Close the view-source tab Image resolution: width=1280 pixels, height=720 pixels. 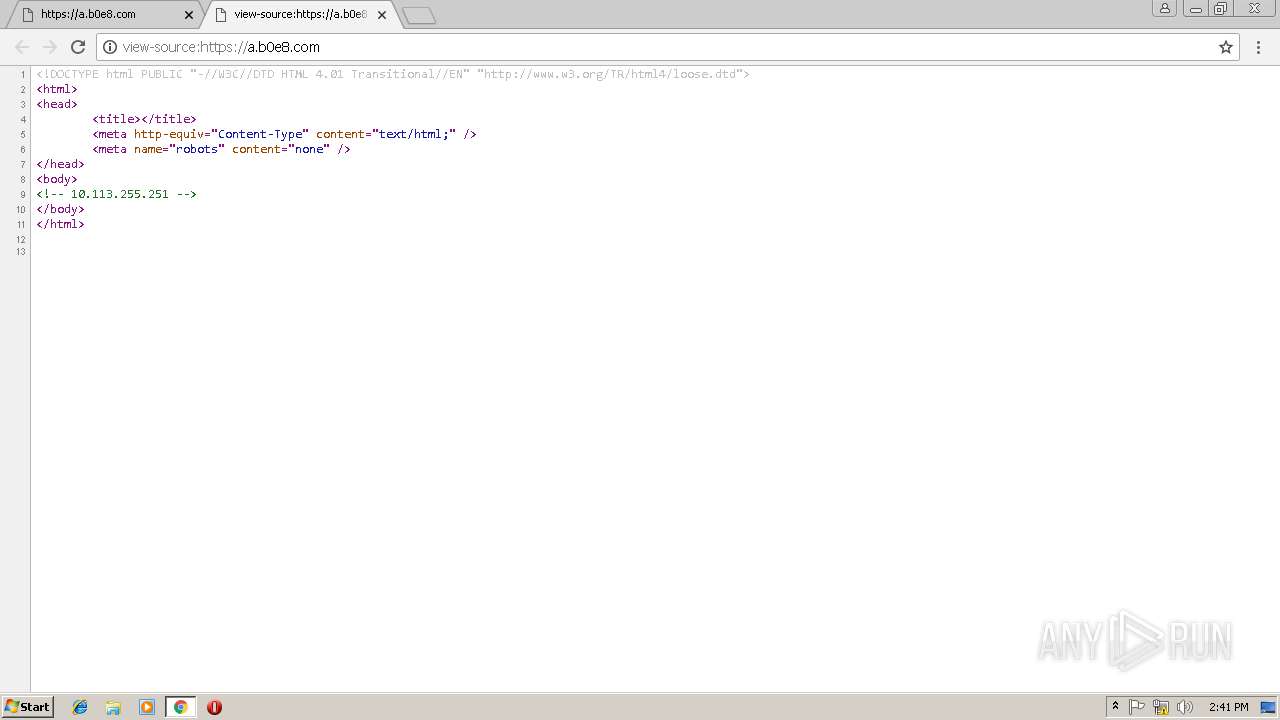tap(382, 15)
